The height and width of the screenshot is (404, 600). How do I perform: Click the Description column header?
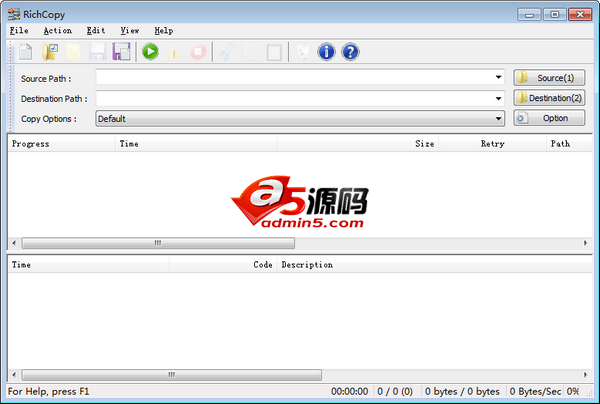[x=435, y=265]
